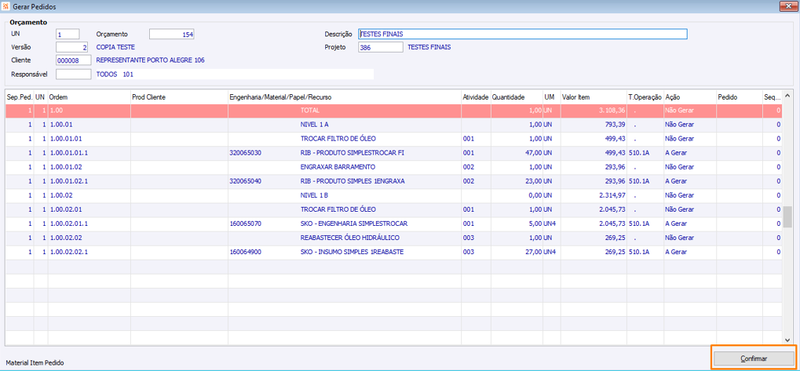The image size is (800, 371).
Task: Click material code 320065030
Action: (245, 153)
